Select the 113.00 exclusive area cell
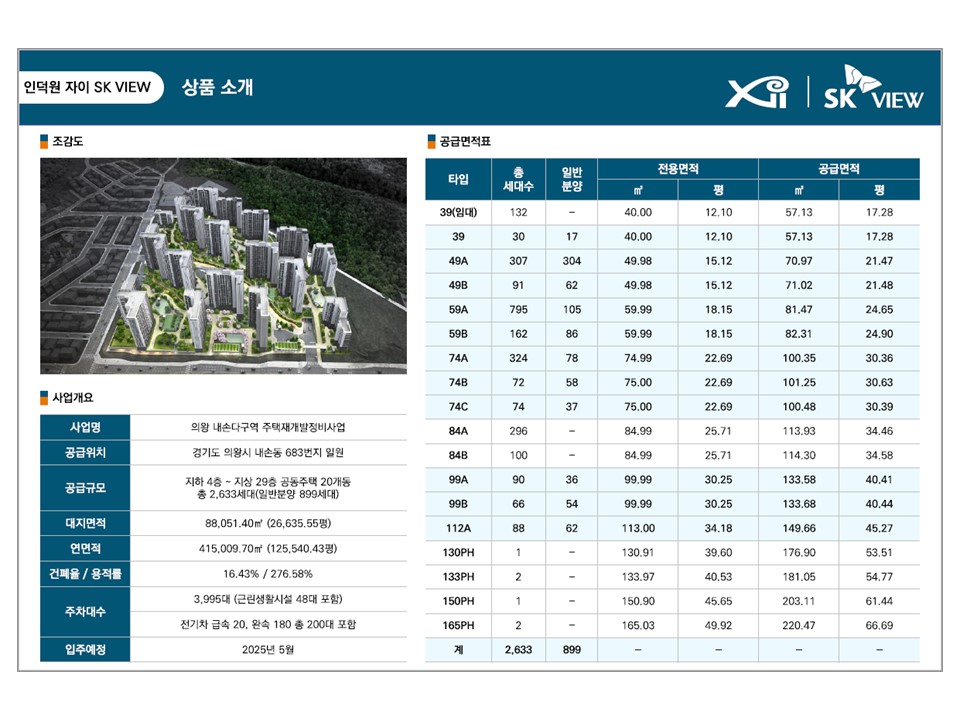This screenshot has height=720, width=960. click(x=638, y=528)
